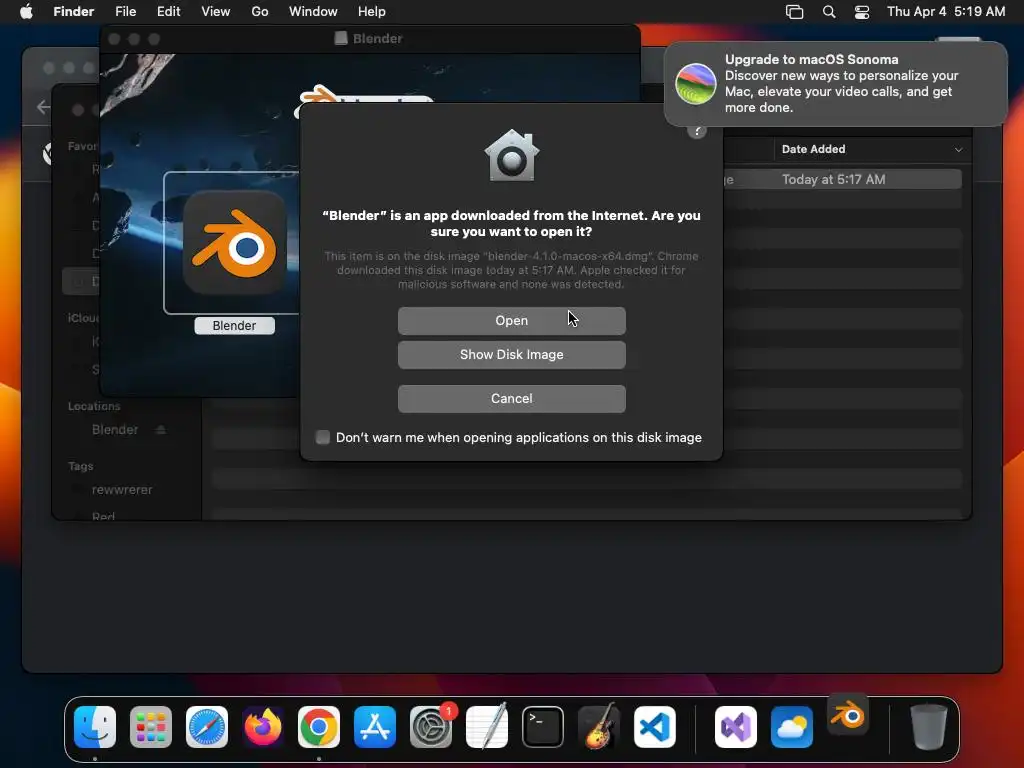Open Launchpad from the Dock
Viewport: 1024px width, 768px height.
(x=151, y=727)
